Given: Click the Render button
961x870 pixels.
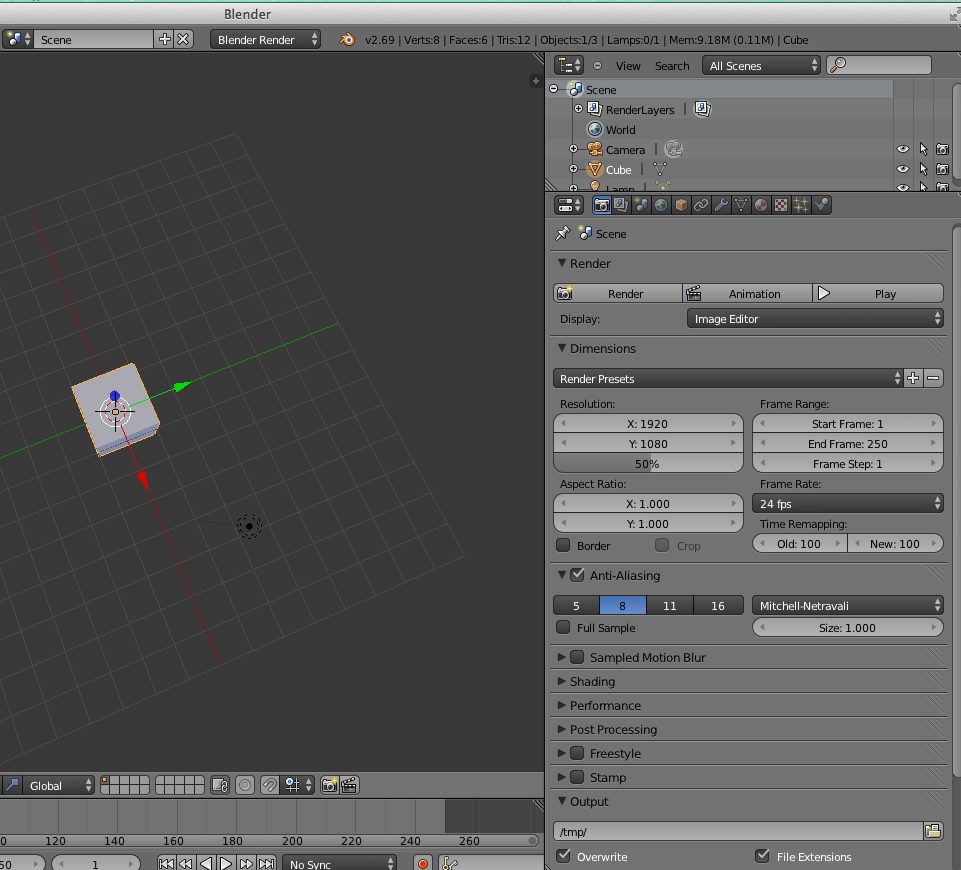Looking at the screenshot, I should (618, 293).
